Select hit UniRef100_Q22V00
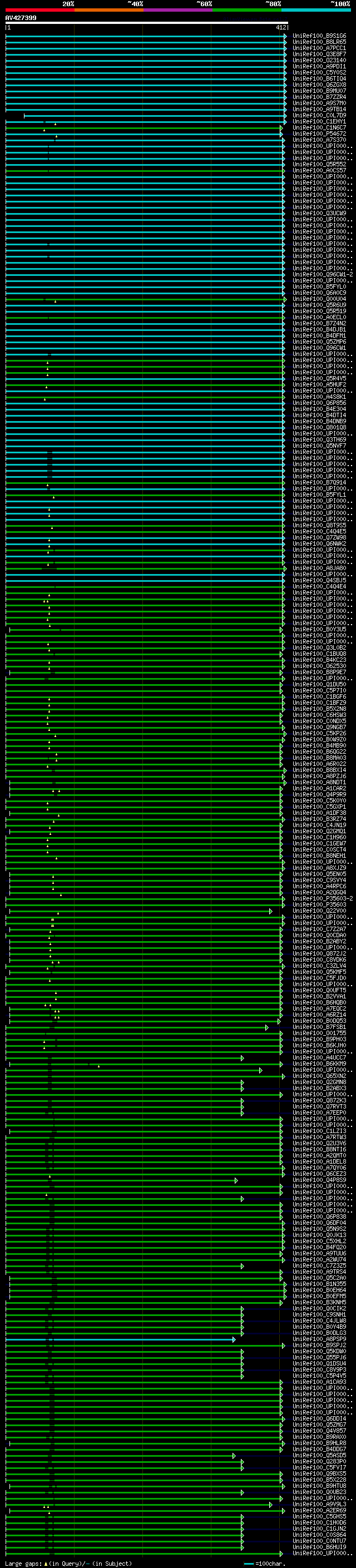356x1568 pixels. coord(319,911)
